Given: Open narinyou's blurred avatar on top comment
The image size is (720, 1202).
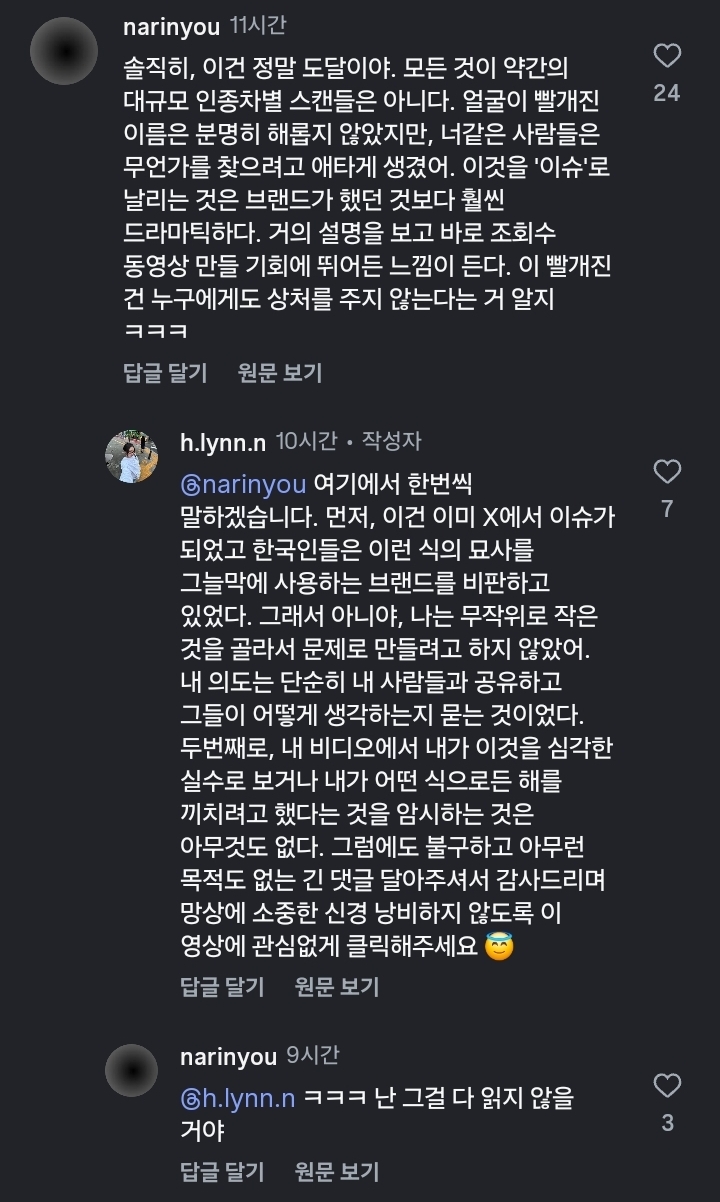Looking at the screenshot, I should point(64,51).
